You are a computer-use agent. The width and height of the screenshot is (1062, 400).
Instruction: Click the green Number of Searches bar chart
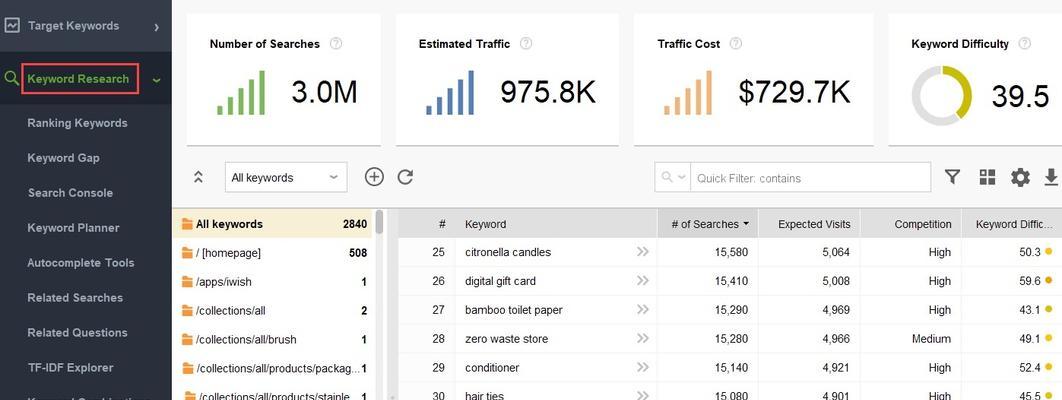(240, 93)
